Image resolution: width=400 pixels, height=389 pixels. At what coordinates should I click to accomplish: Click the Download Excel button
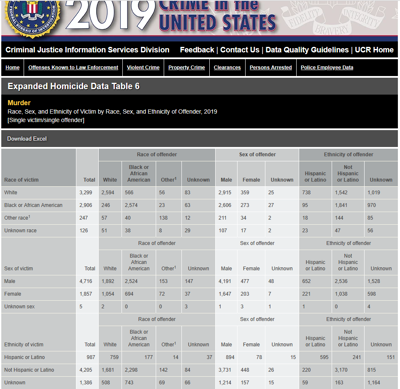point(27,139)
